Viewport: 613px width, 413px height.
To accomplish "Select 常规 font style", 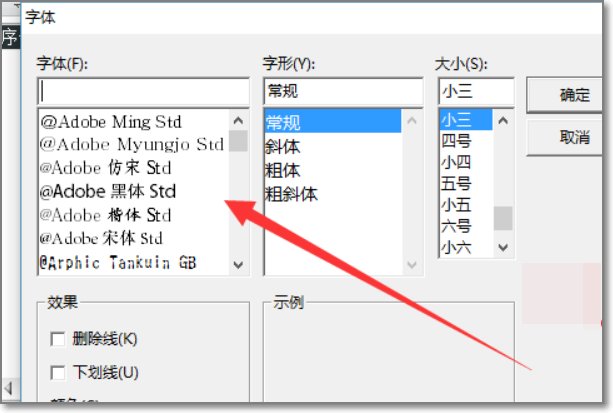I will (333, 122).
